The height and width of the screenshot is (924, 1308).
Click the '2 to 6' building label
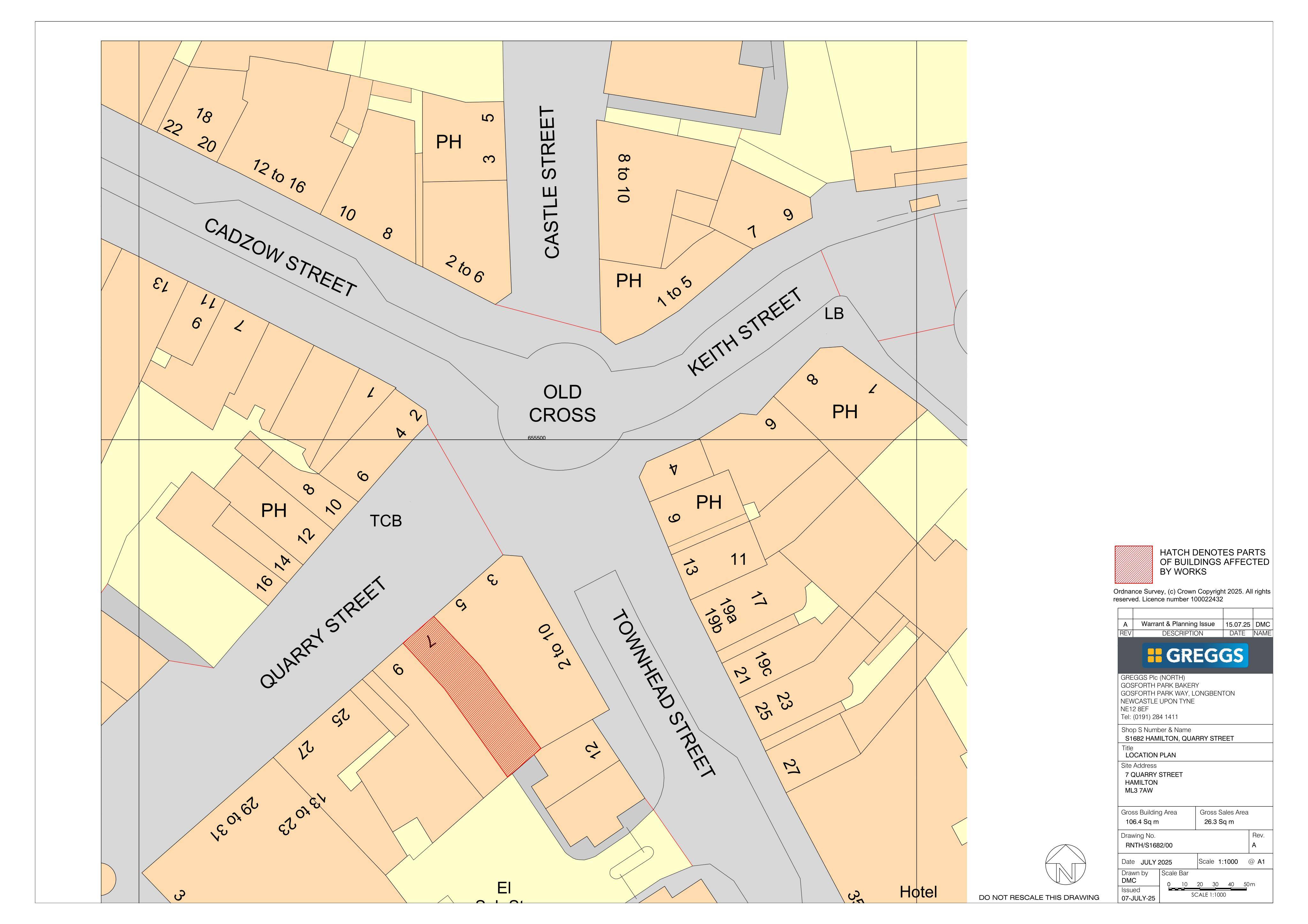[x=464, y=269]
